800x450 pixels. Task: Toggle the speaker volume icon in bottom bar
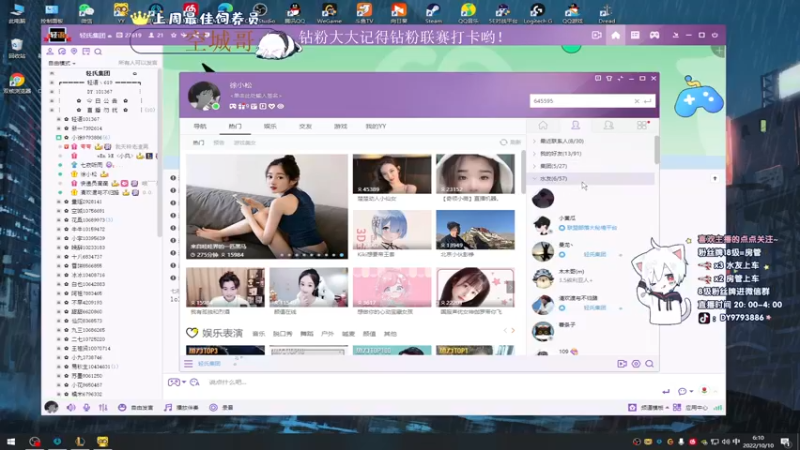point(71,407)
